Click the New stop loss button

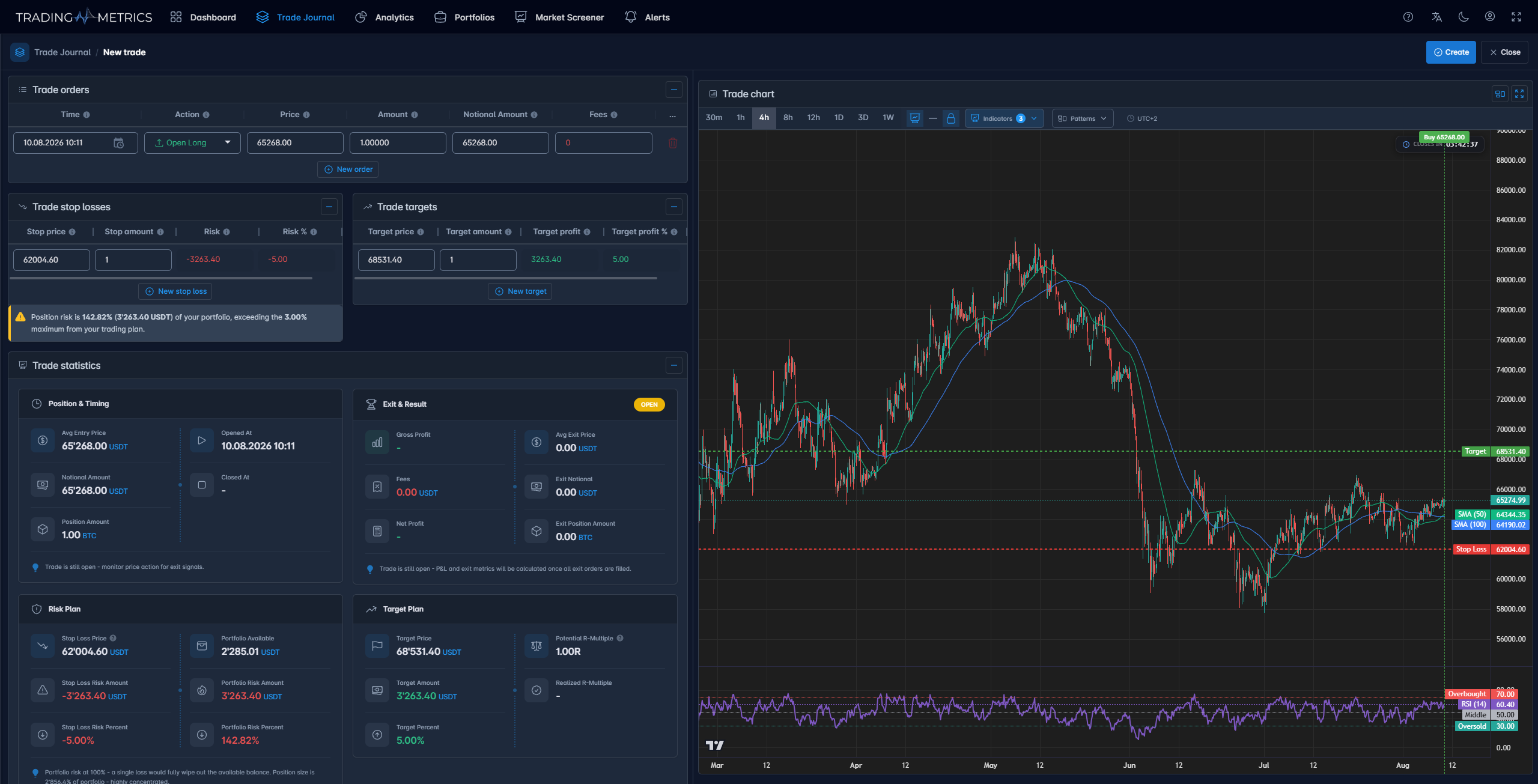click(x=175, y=291)
